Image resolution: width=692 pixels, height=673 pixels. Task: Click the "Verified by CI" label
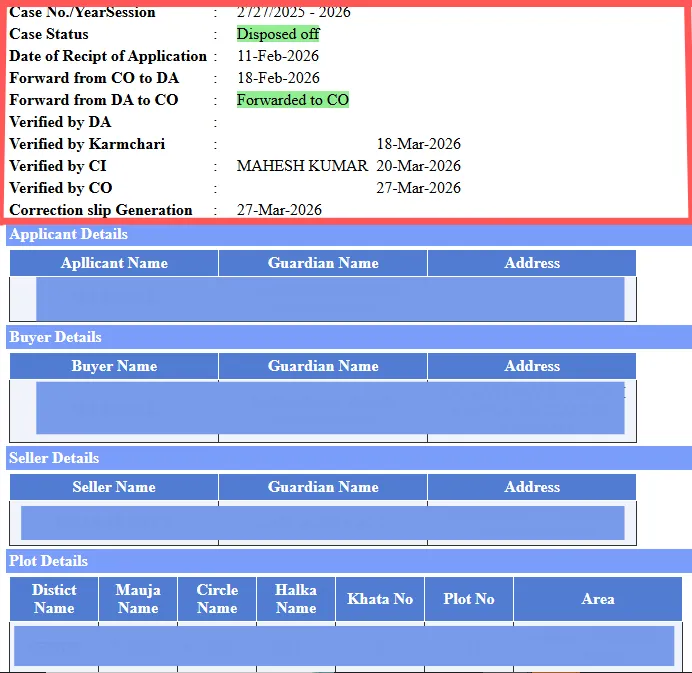click(58, 166)
